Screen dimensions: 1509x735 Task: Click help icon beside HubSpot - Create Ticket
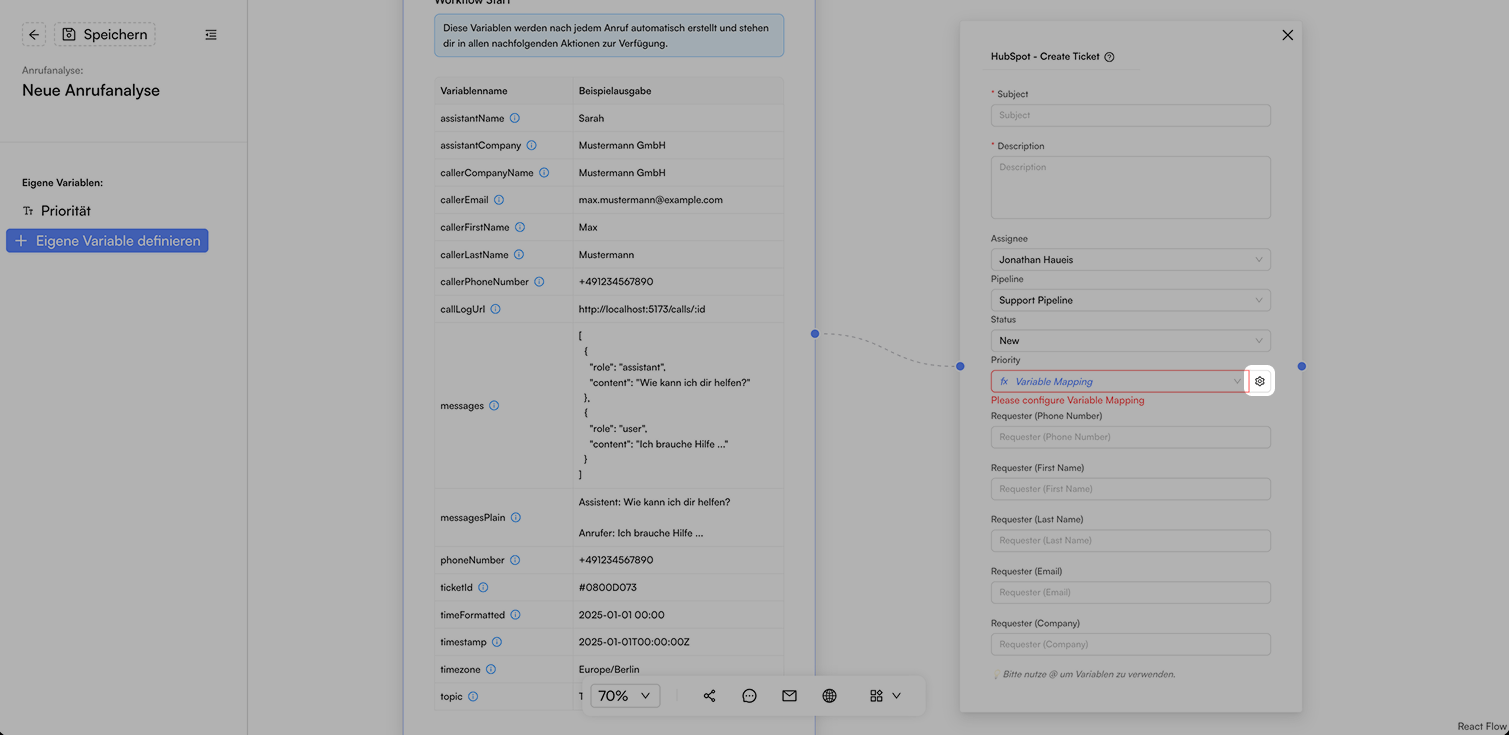coord(1109,57)
